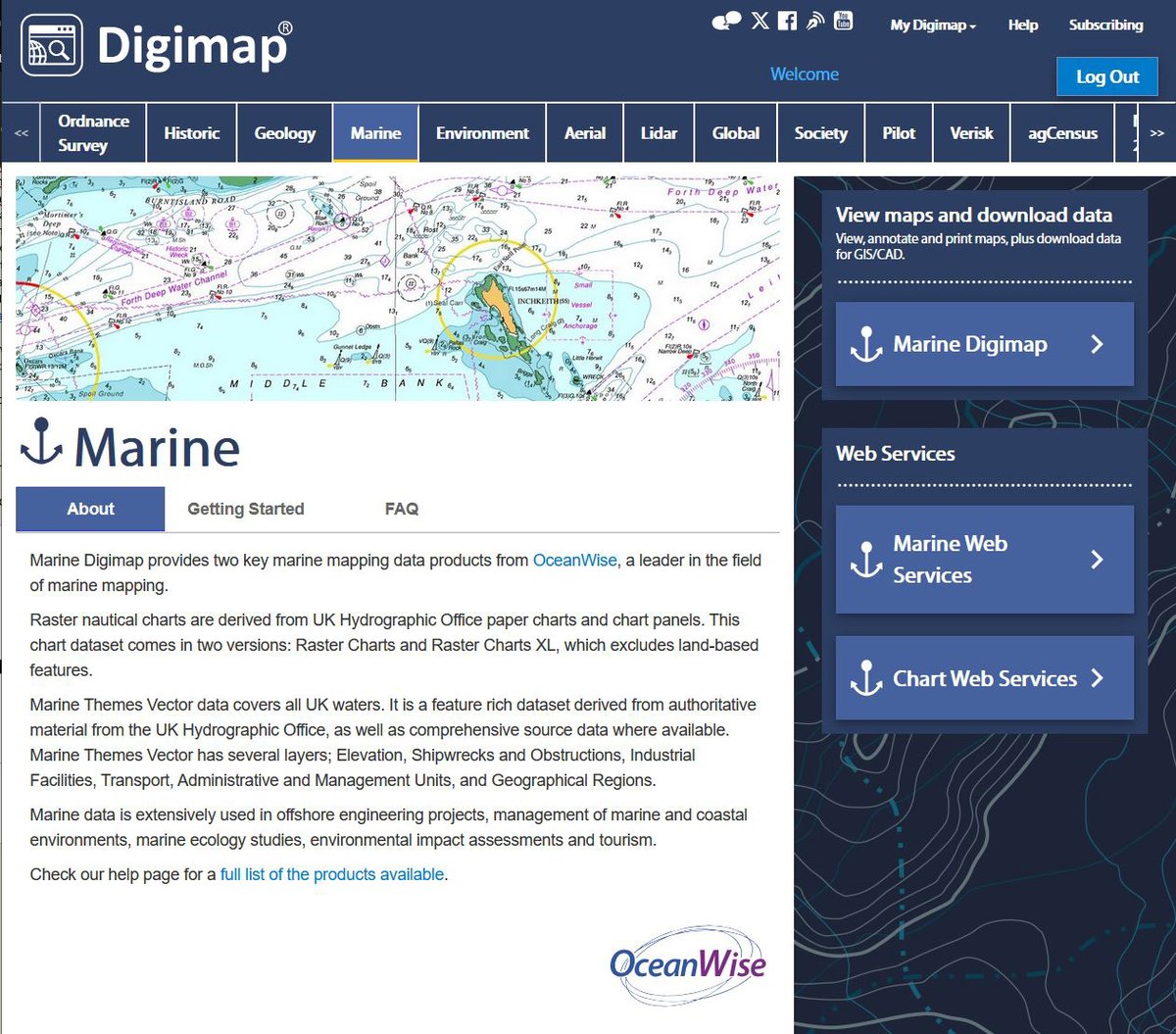
Task: Click the chevron on Marine Digimap button
Action: (x=1097, y=344)
